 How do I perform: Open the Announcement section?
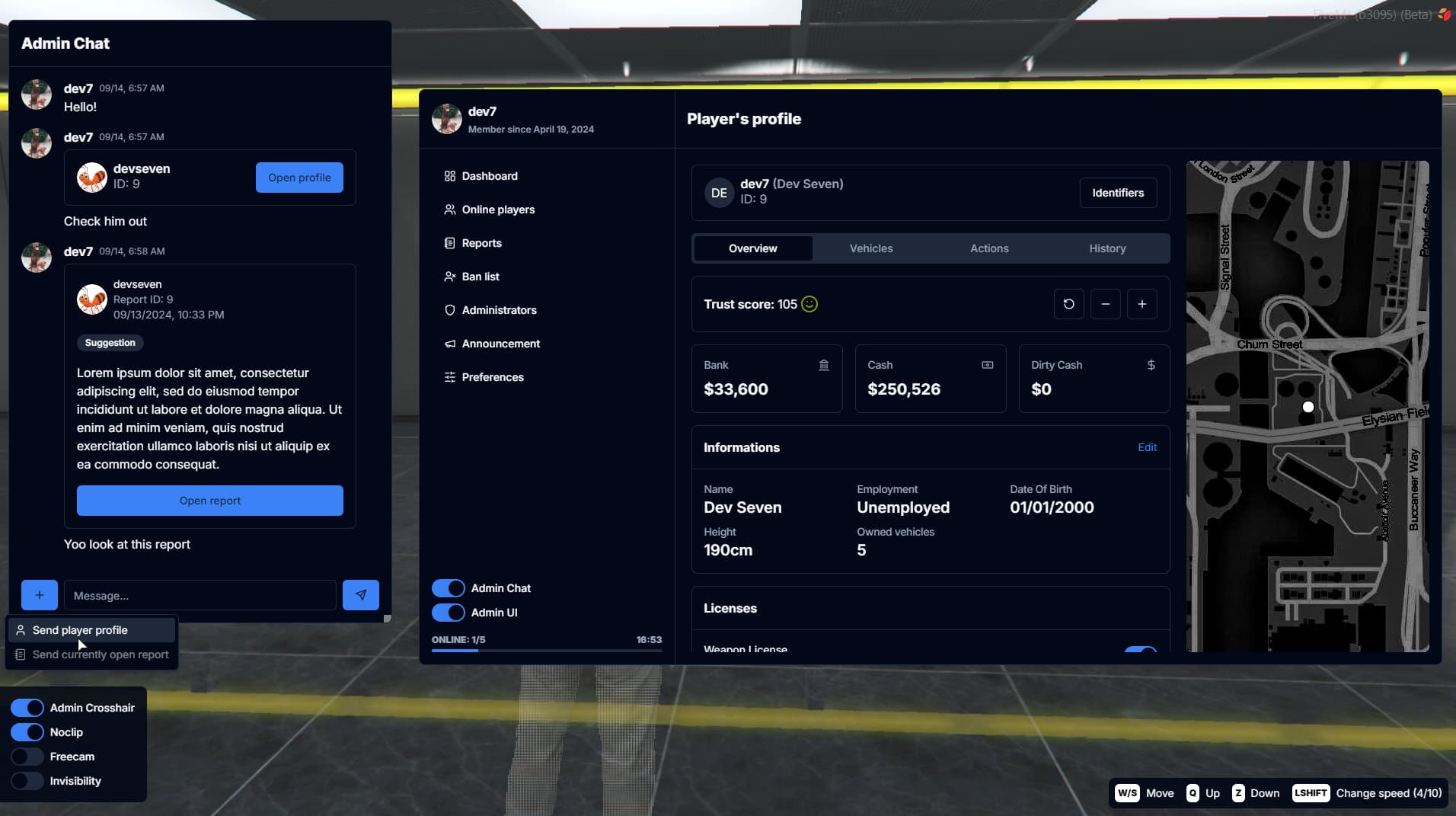point(500,344)
